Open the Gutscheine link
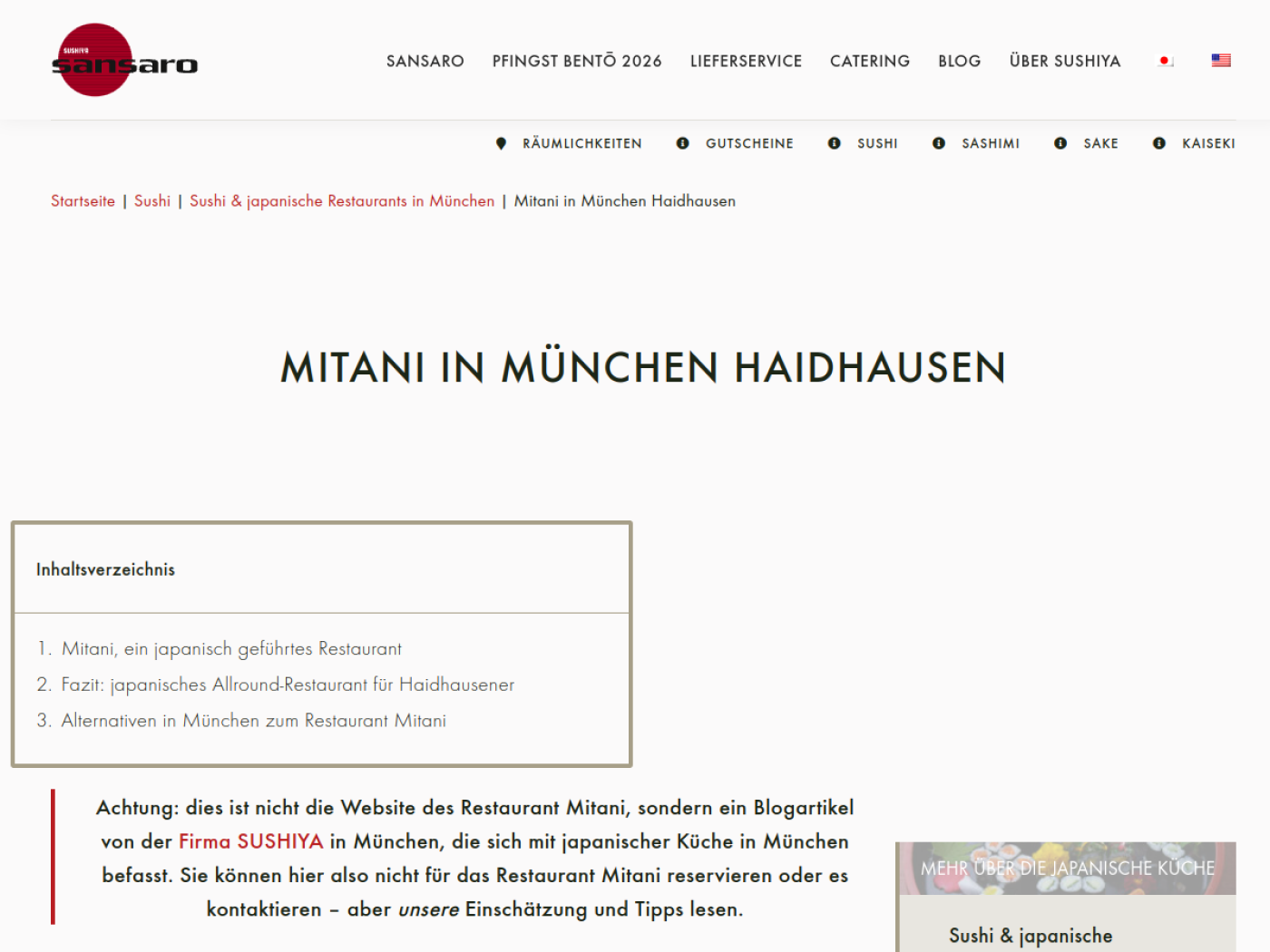The height and width of the screenshot is (952, 1270). click(749, 143)
